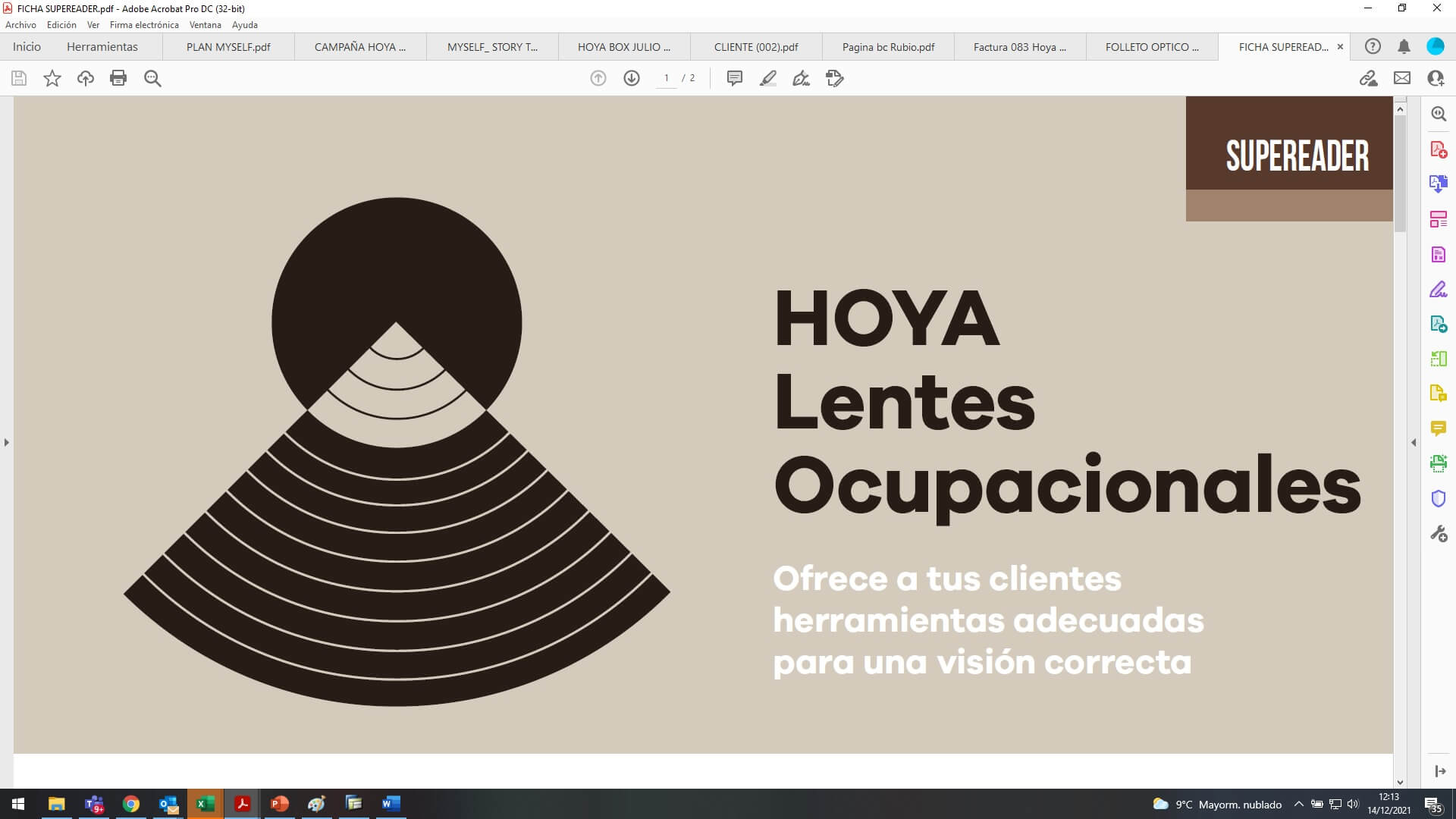Open More Tools wrench icon
The width and height of the screenshot is (1456, 819).
[1439, 534]
